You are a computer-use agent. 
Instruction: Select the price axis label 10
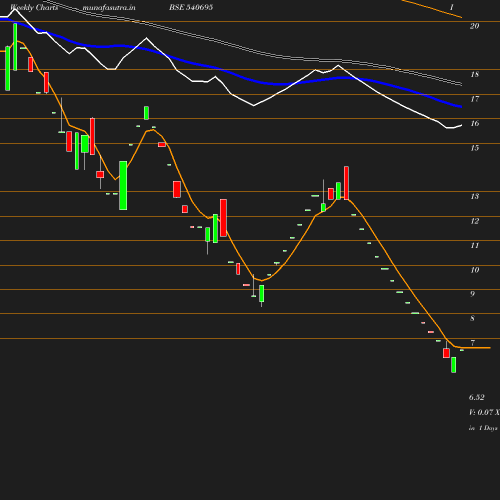475,270
